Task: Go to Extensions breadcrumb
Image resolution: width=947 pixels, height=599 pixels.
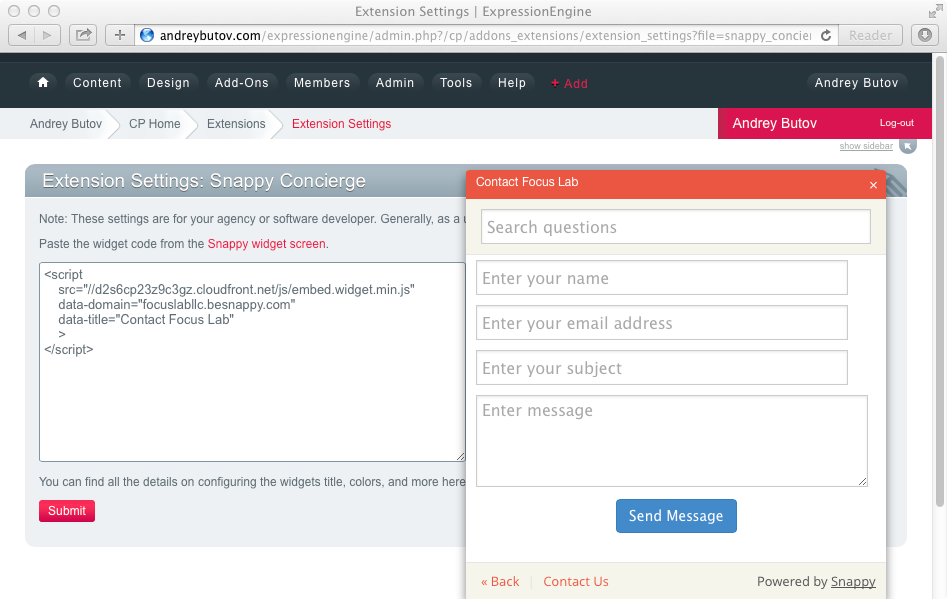Action: (x=236, y=124)
